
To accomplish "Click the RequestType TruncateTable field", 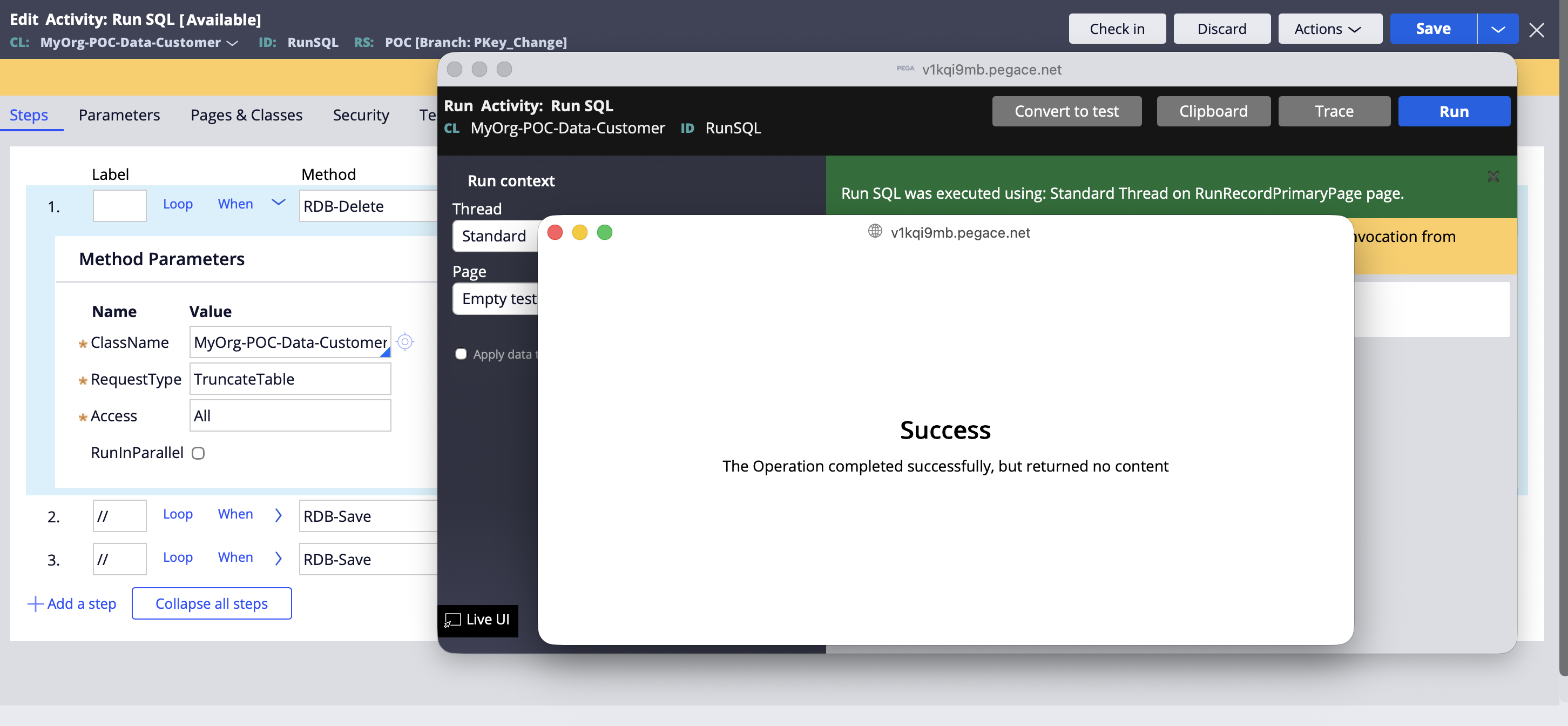I will click(x=290, y=379).
